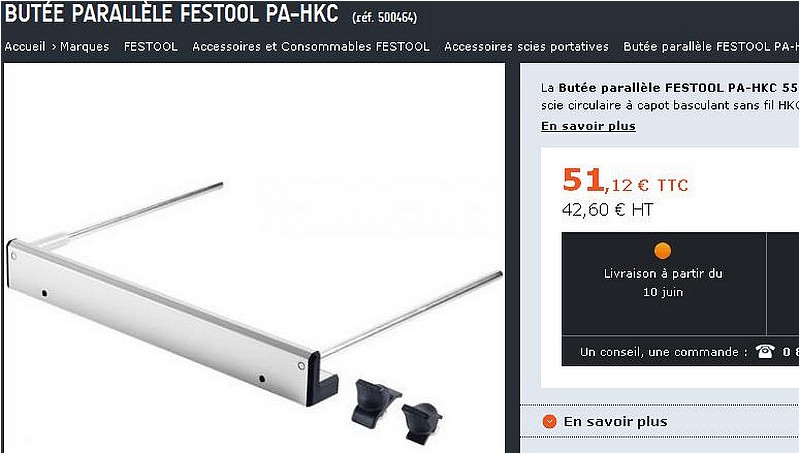Click the orange availability dot above Livraison
800x454 pixels.
click(662, 251)
